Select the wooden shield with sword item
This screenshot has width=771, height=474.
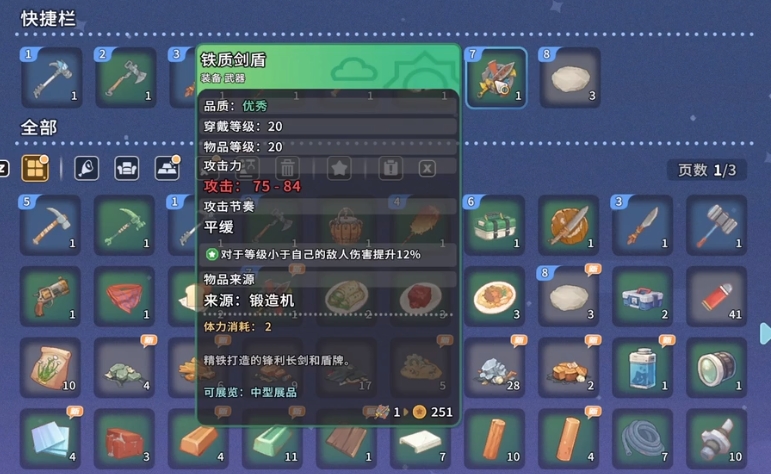click(568, 225)
